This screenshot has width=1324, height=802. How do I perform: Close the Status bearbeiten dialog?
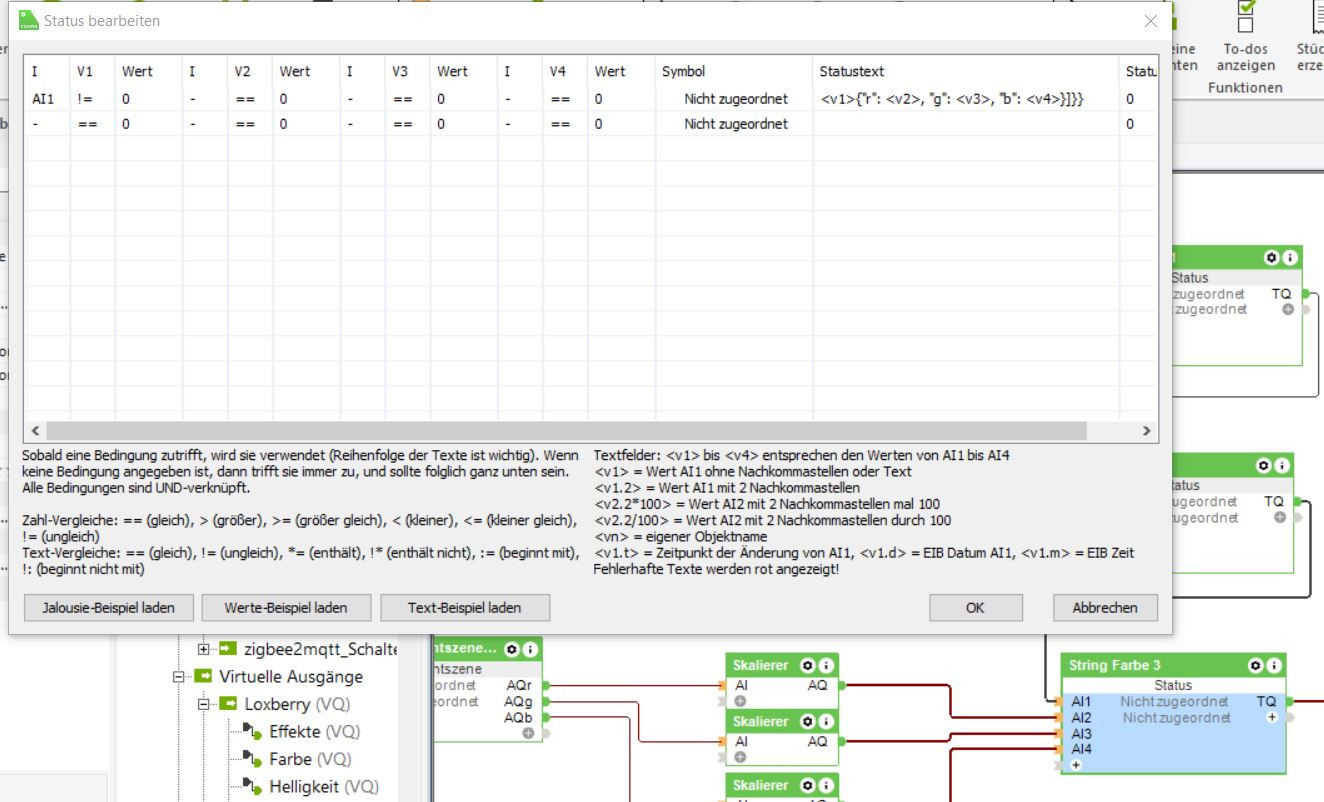pyautogui.click(x=1150, y=20)
